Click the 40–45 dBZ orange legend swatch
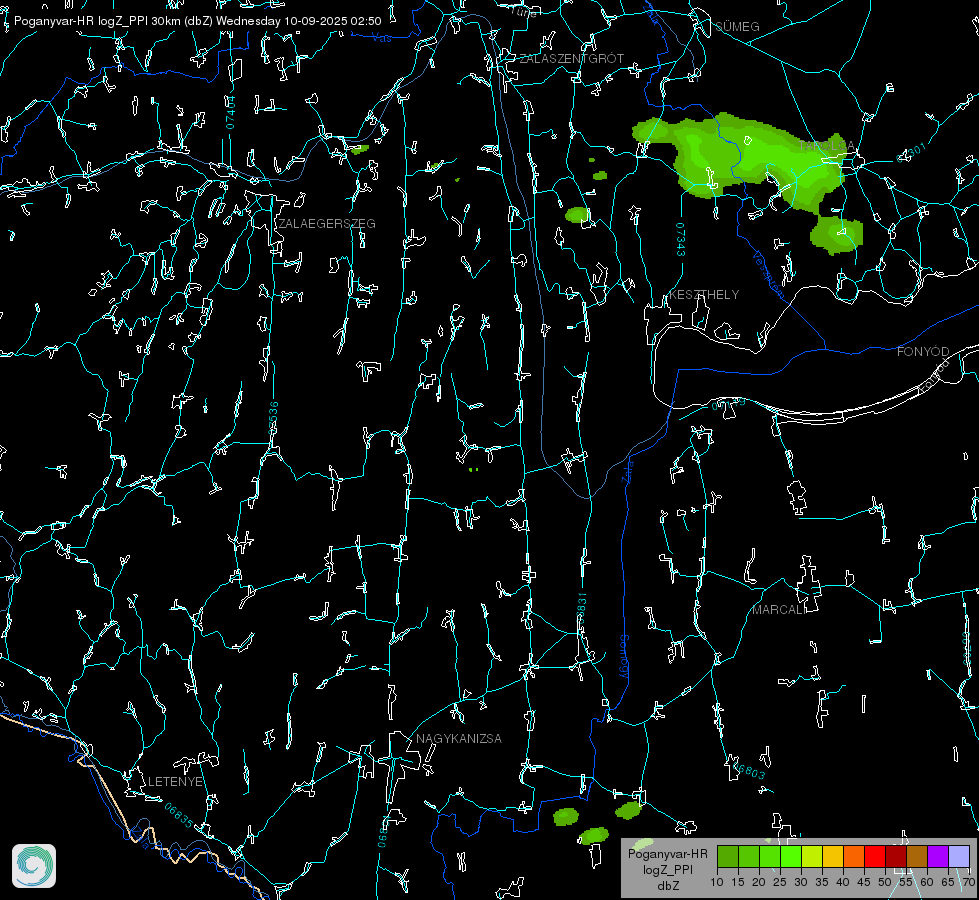 [854, 856]
